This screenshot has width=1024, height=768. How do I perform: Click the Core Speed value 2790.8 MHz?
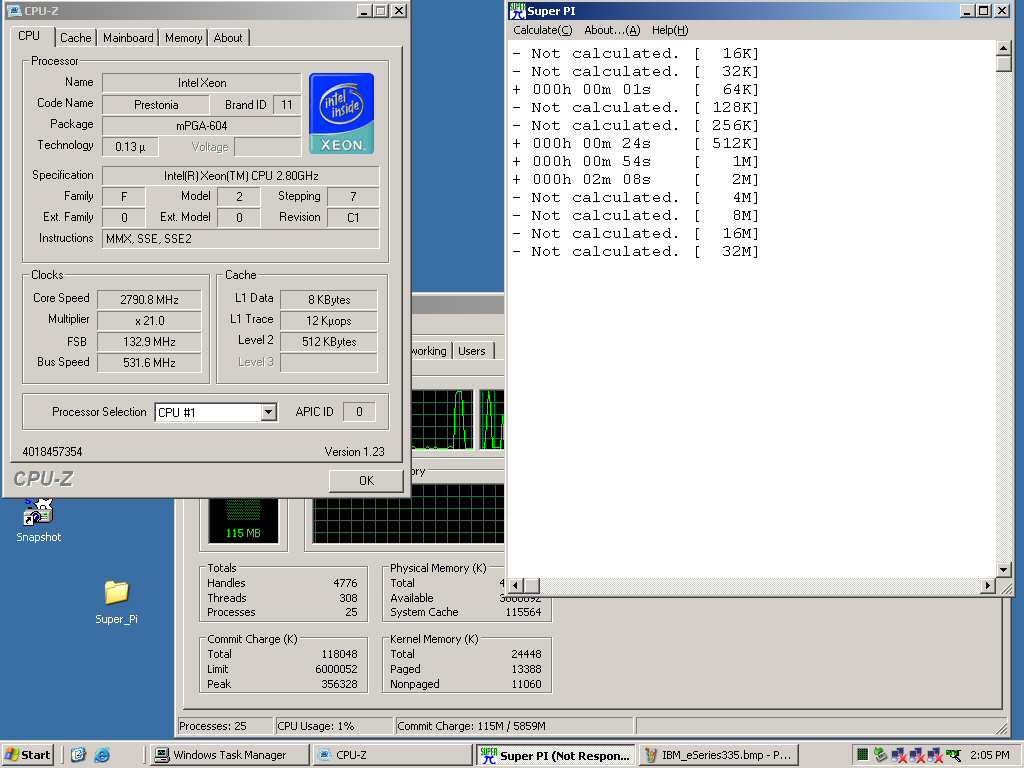tap(149, 300)
